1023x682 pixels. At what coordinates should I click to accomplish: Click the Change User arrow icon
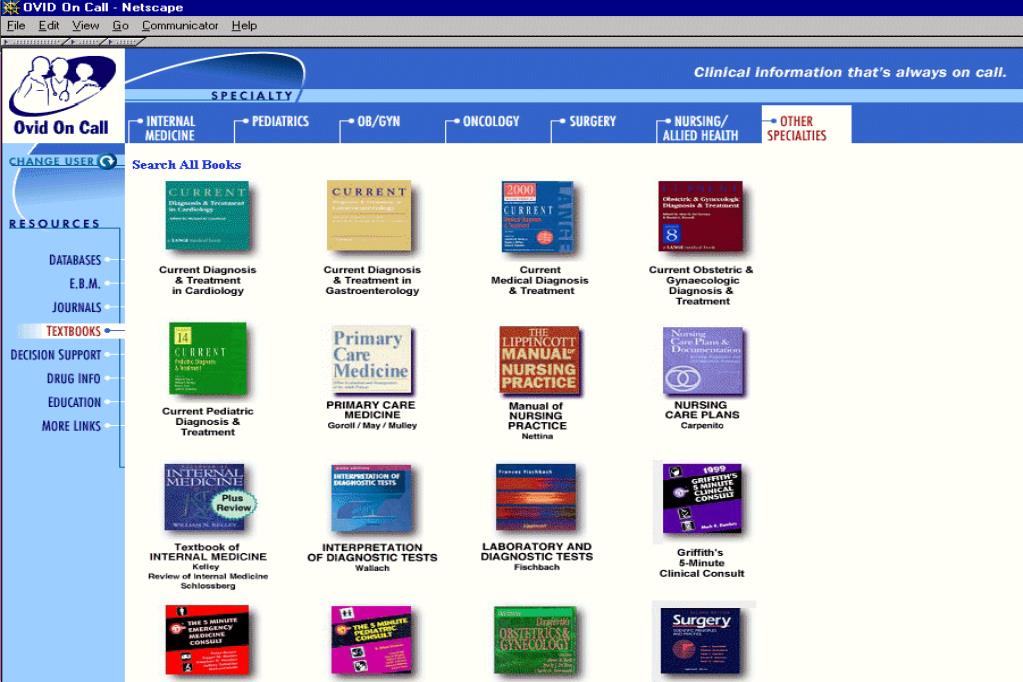point(107,161)
